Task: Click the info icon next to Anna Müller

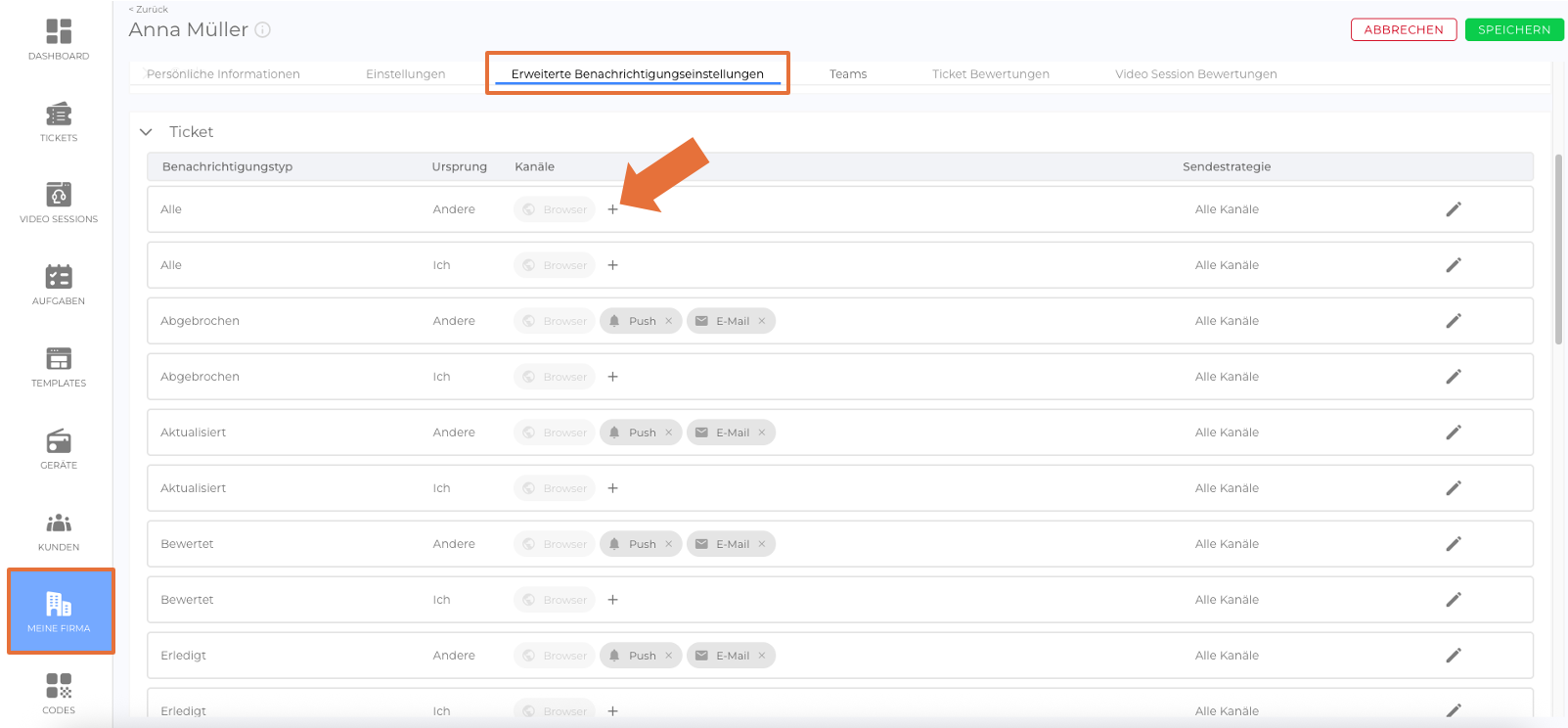Action: [263, 30]
